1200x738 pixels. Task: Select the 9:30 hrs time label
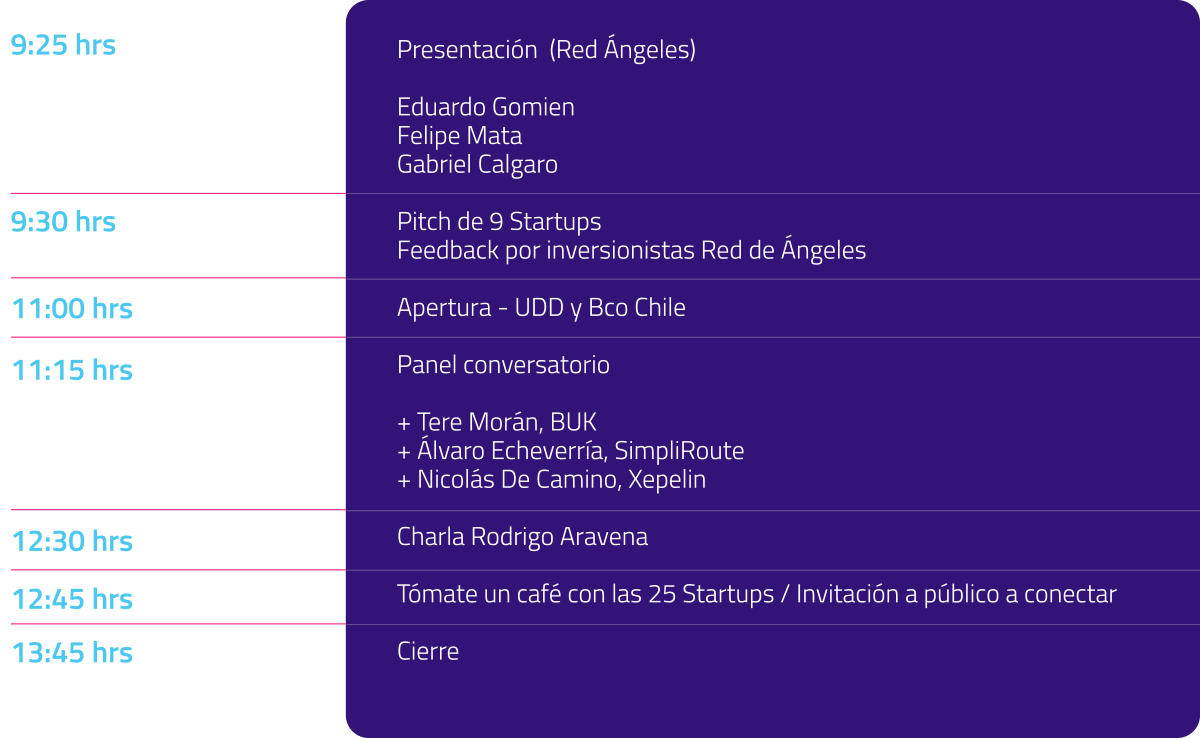click(x=63, y=221)
